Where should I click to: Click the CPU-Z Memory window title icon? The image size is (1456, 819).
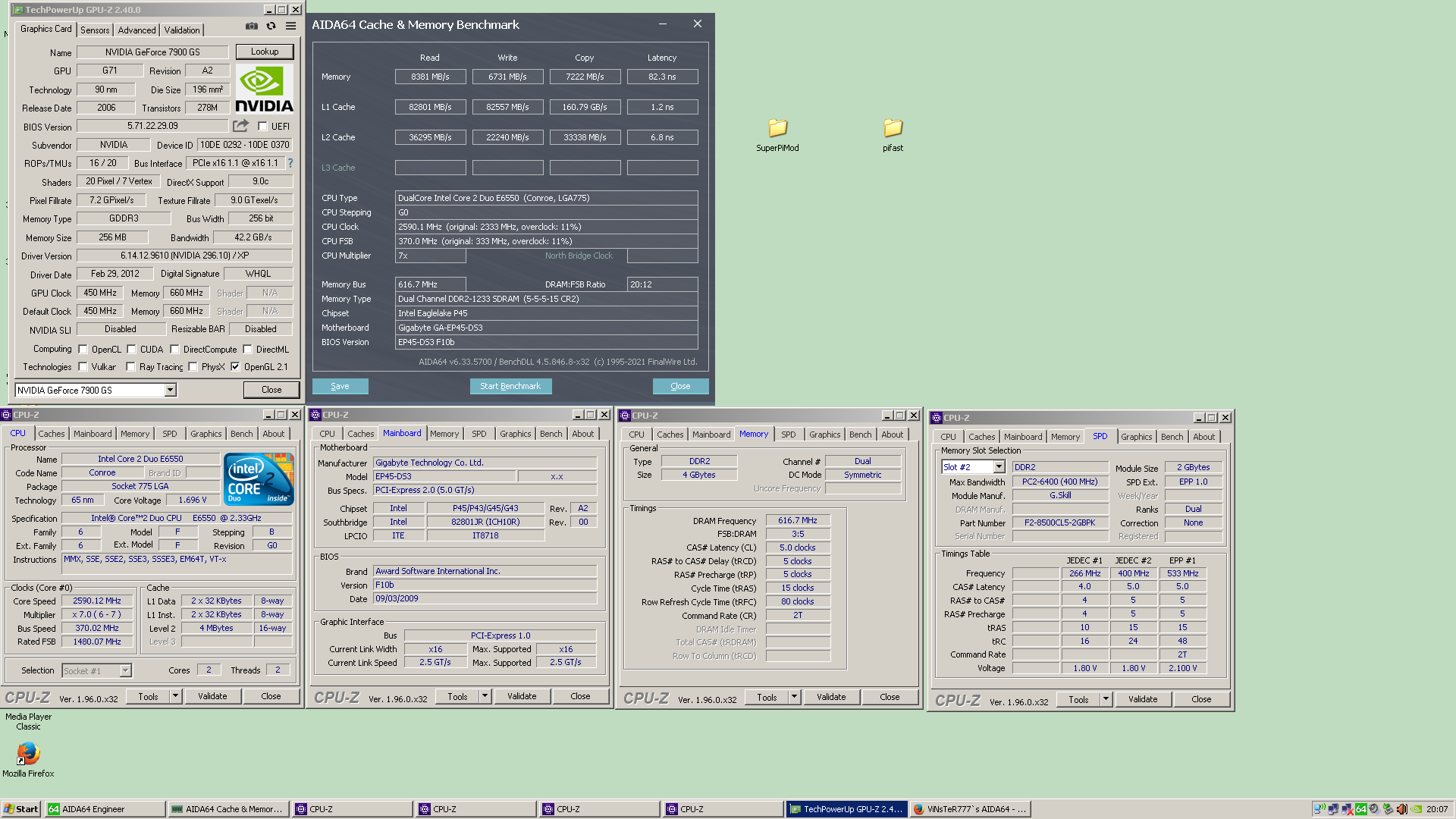[x=625, y=416]
